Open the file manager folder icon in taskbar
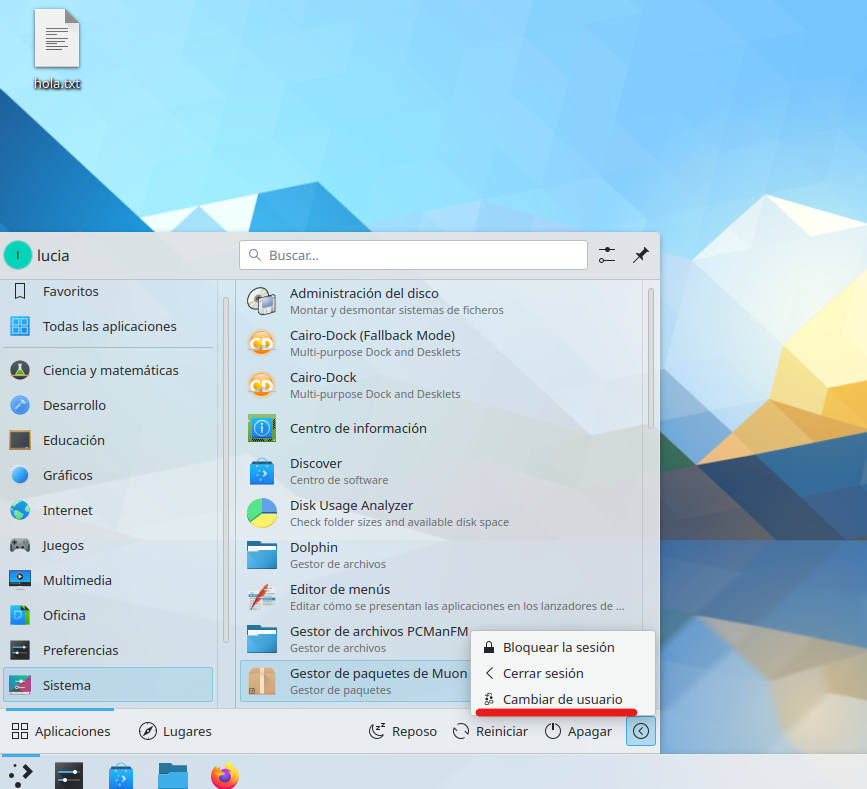Image resolution: width=867 pixels, height=789 pixels. click(172, 774)
